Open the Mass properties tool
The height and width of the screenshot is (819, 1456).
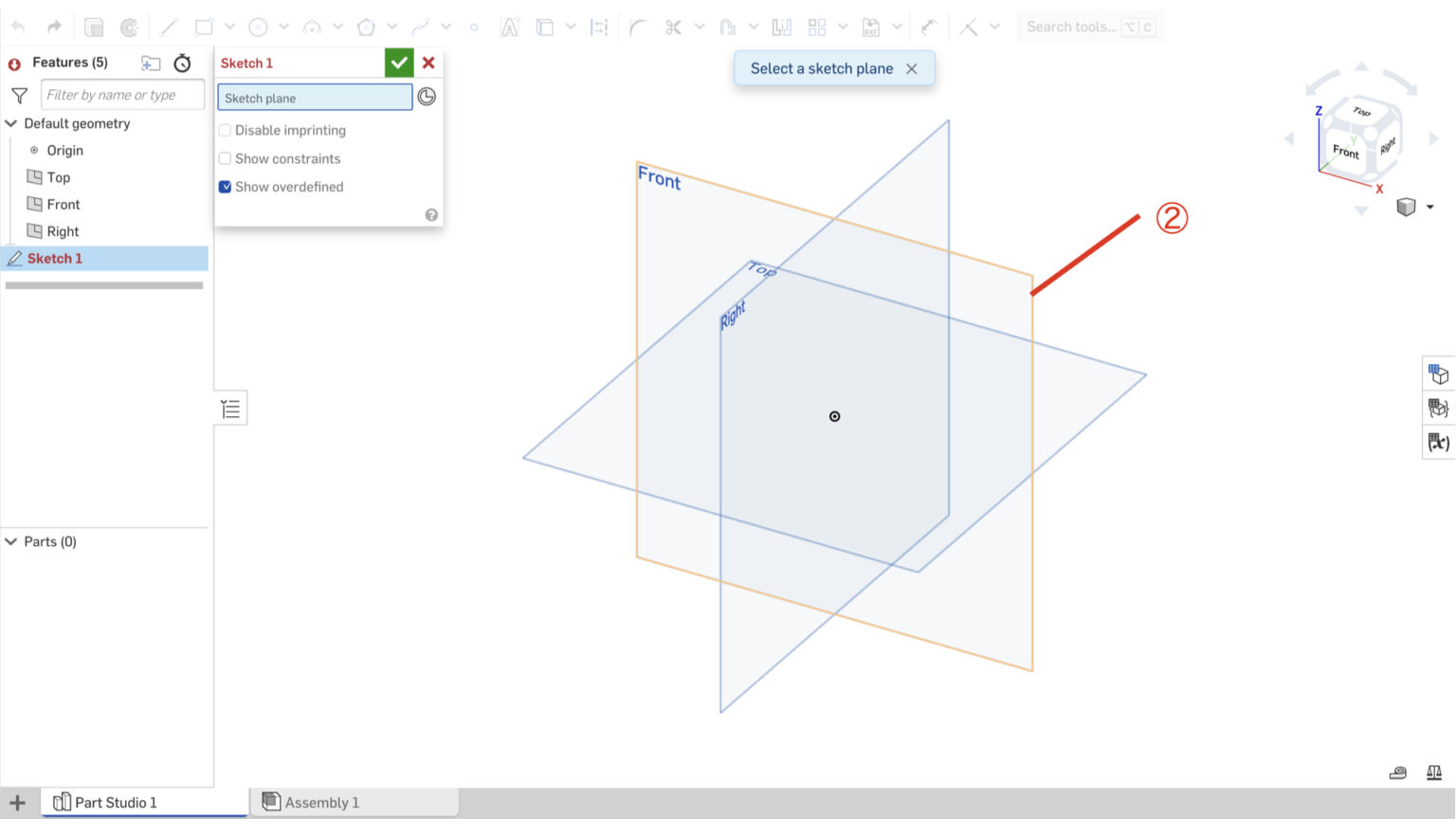coord(1435,773)
